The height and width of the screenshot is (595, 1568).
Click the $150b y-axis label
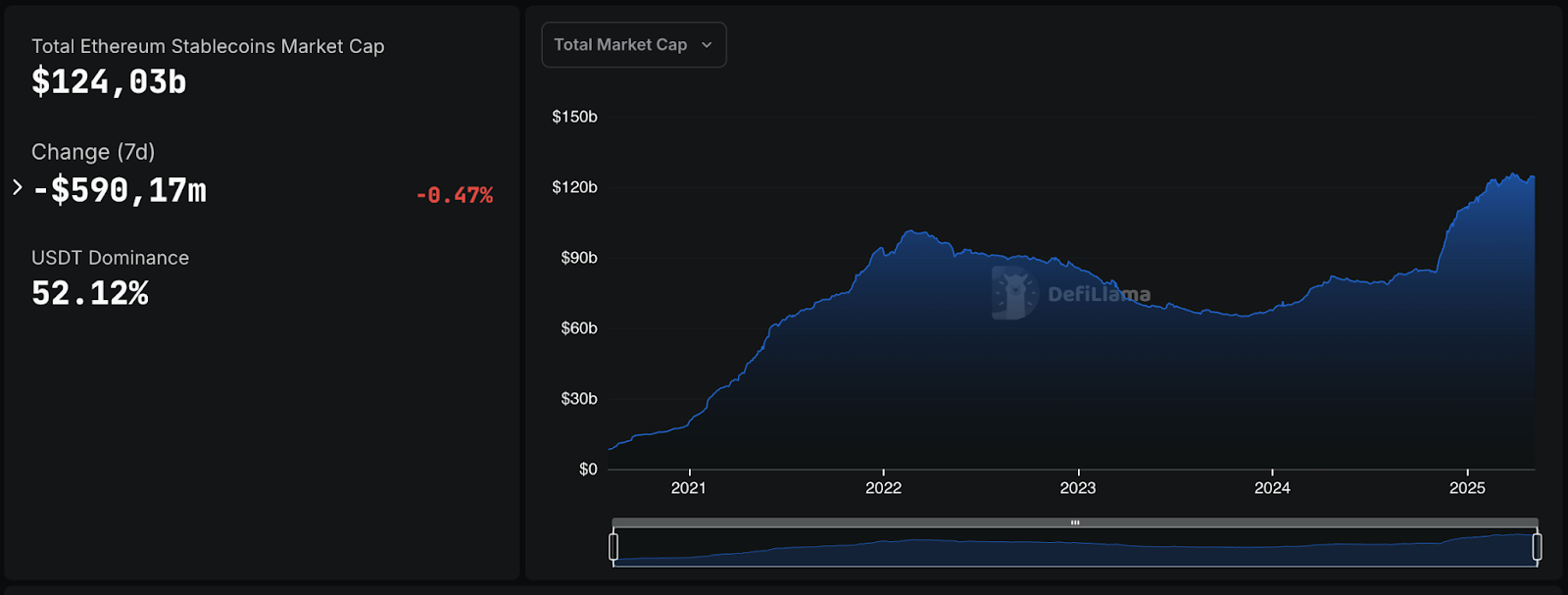(x=574, y=117)
